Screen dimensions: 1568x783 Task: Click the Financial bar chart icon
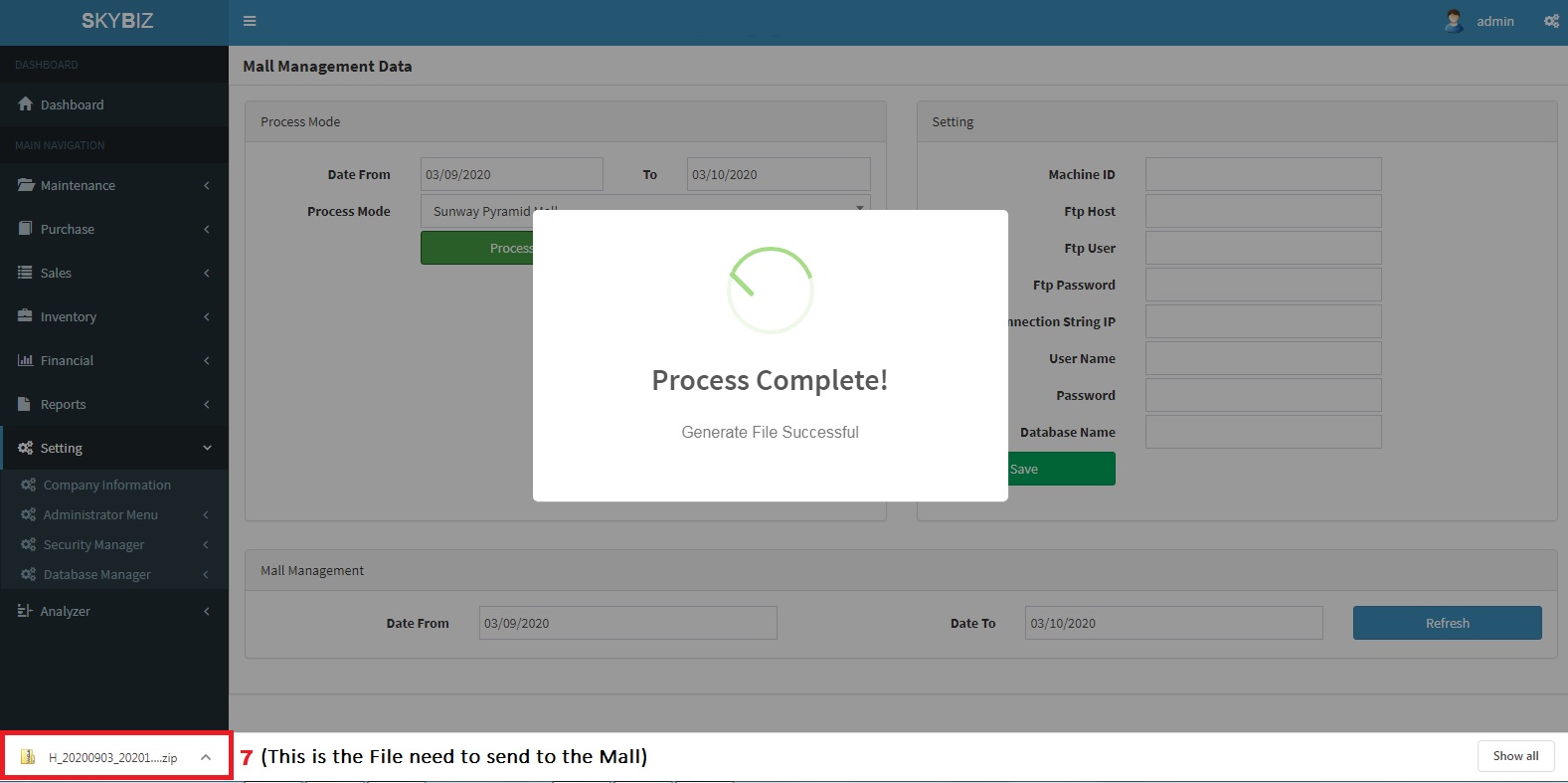(x=26, y=360)
